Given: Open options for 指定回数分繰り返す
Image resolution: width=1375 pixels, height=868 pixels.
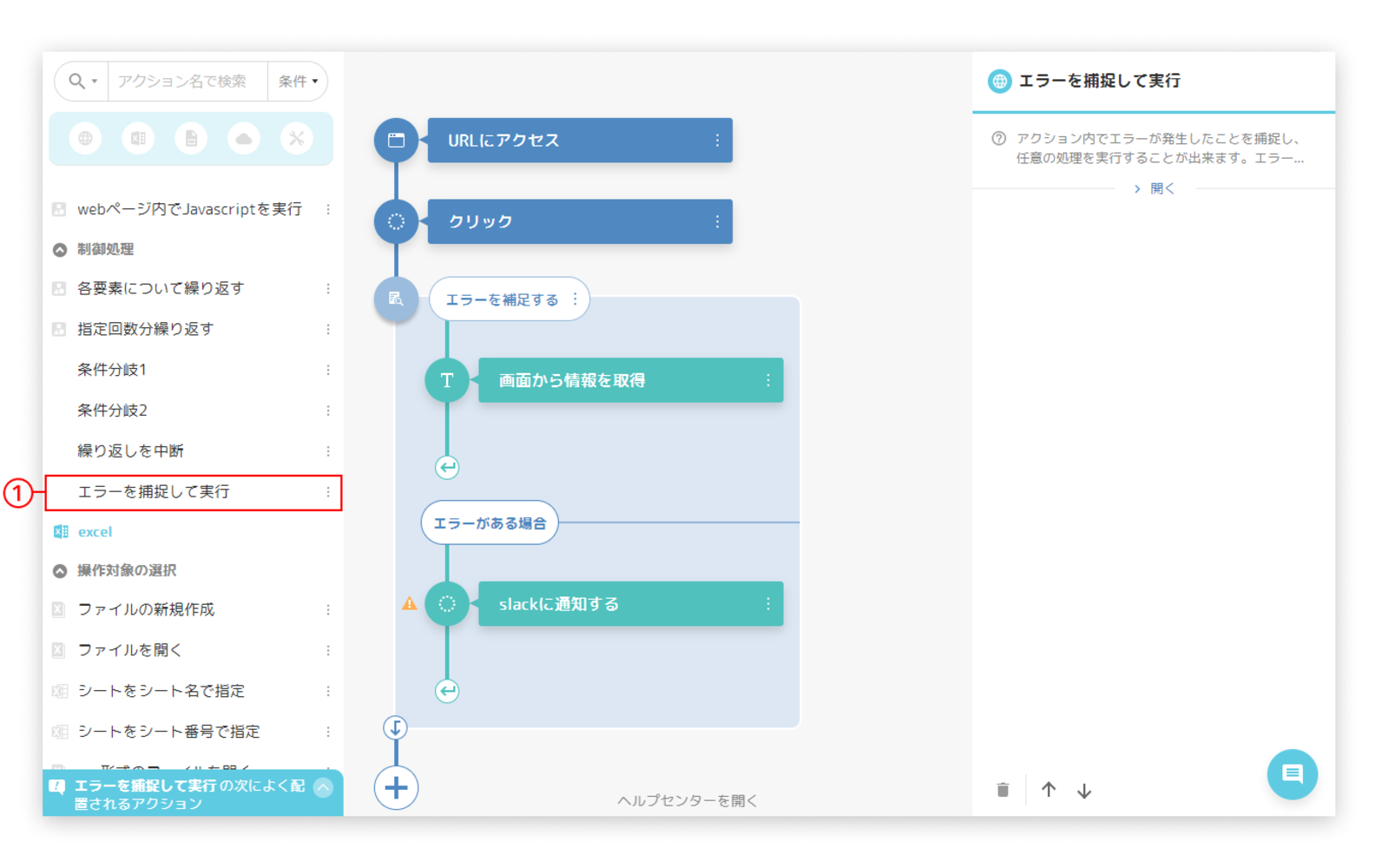Looking at the screenshot, I should point(328,329).
